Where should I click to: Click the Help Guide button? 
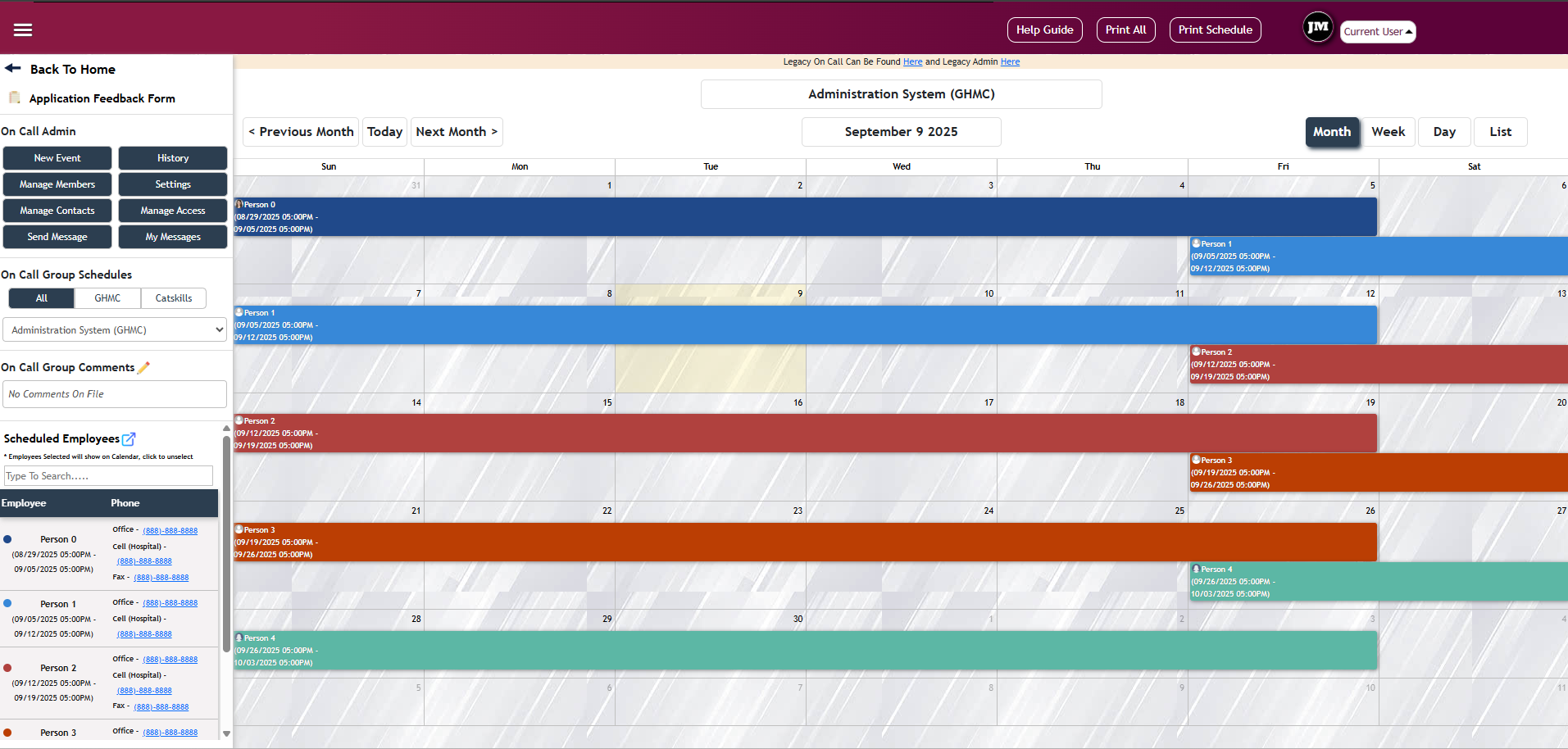click(x=1044, y=30)
